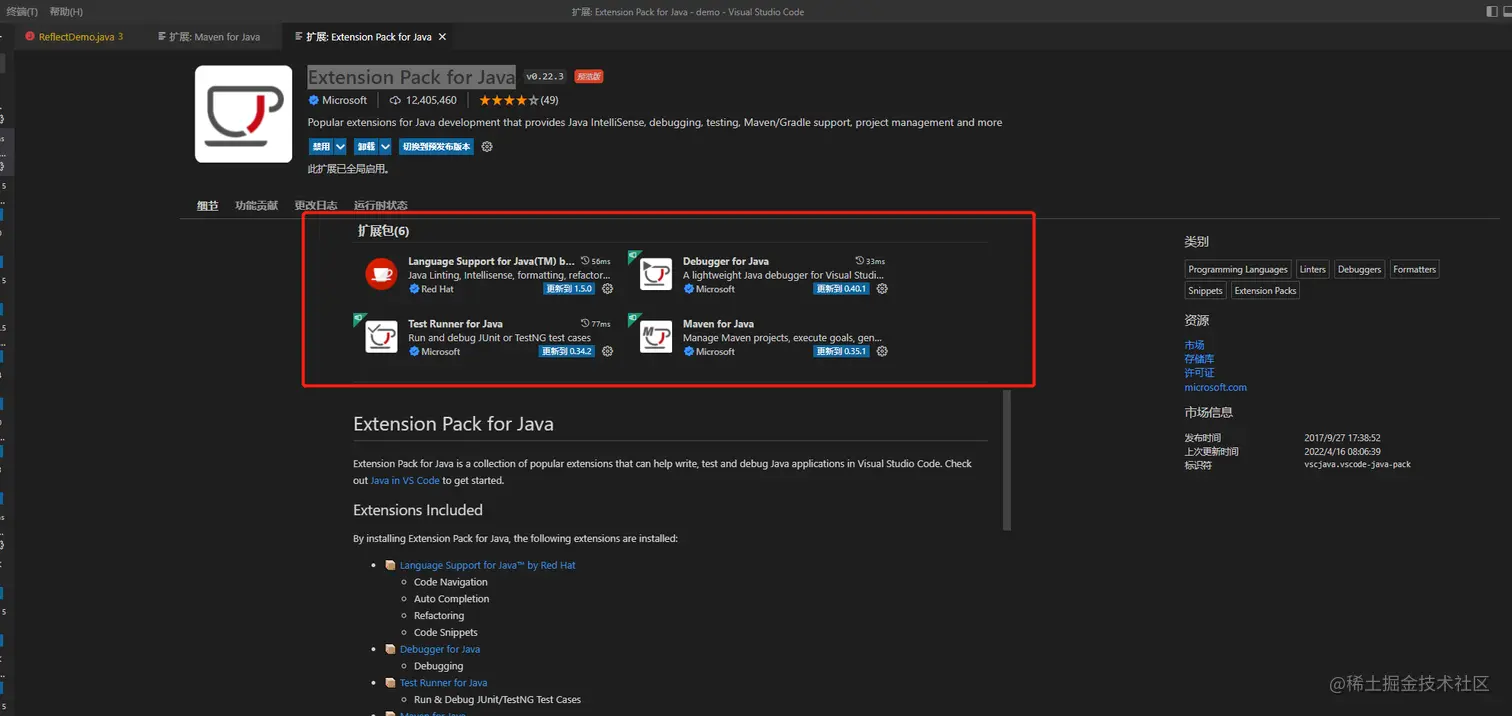The image size is (1512, 716).
Task: Click the Extension Pack for Java logo
Action: [x=243, y=114]
